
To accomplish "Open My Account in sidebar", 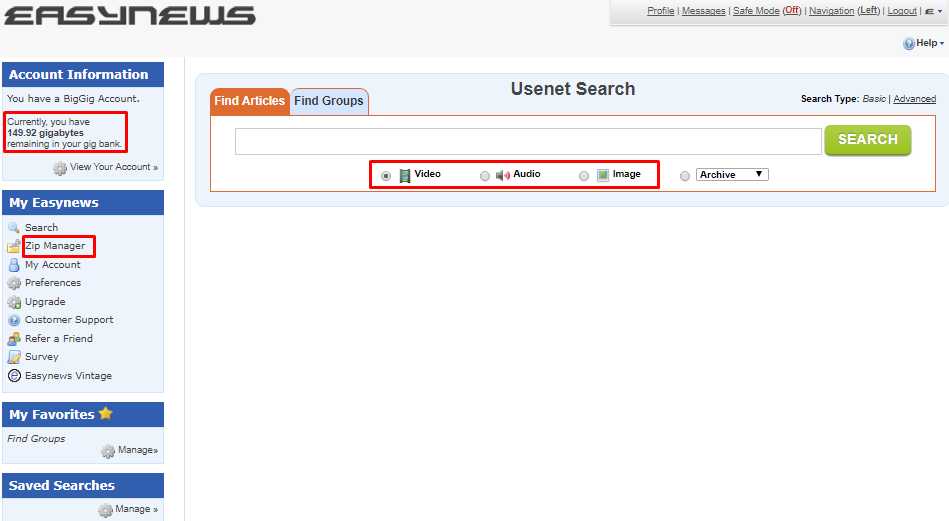I will tap(53, 264).
